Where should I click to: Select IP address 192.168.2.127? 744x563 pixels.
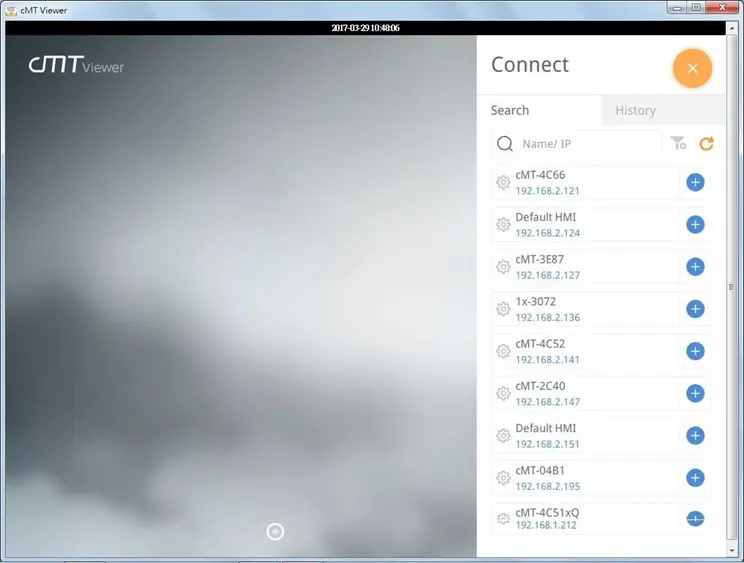(x=548, y=276)
